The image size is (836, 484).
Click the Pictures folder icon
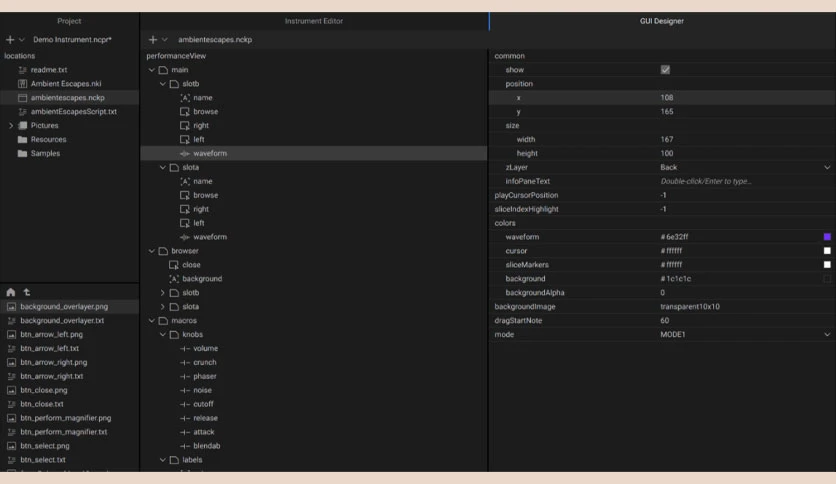coord(22,125)
